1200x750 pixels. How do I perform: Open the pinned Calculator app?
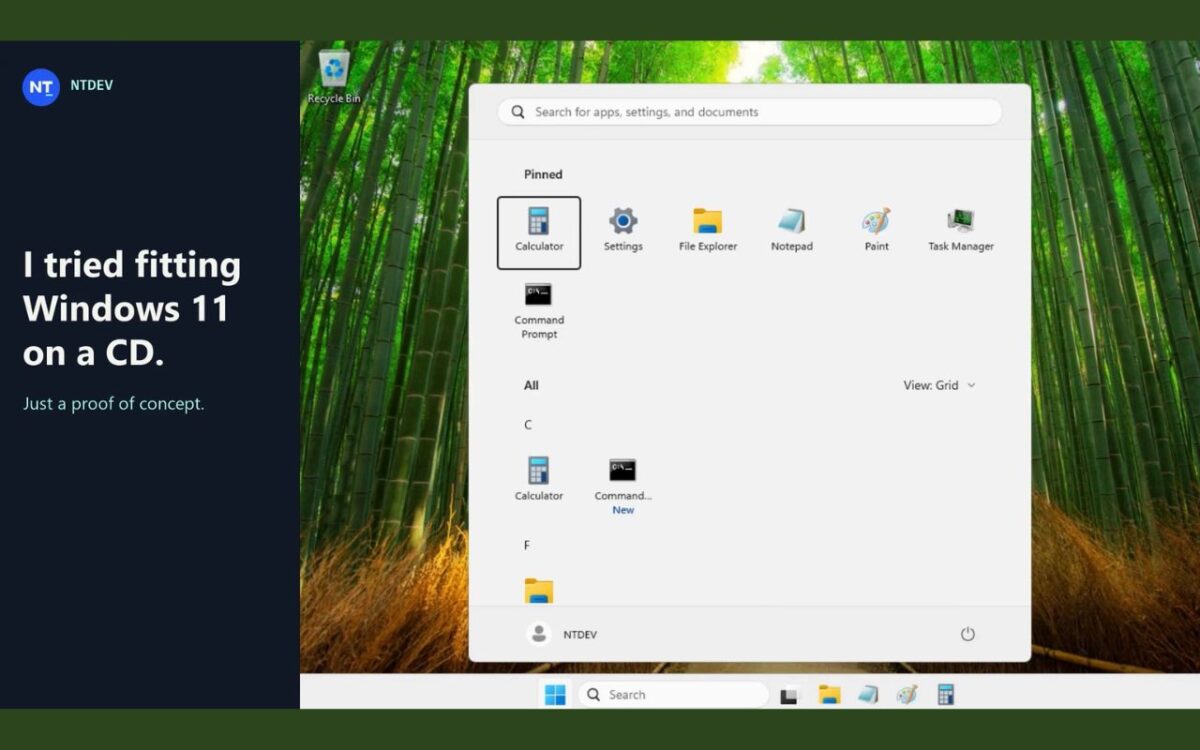coord(539,232)
